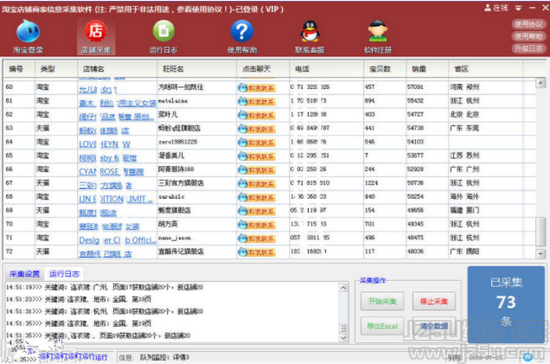Viewport: 550px width, 364px height.
Task: Switch to the 运行日志 tab in lower panel
Action: pyautogui.click(x=64, y=274)
